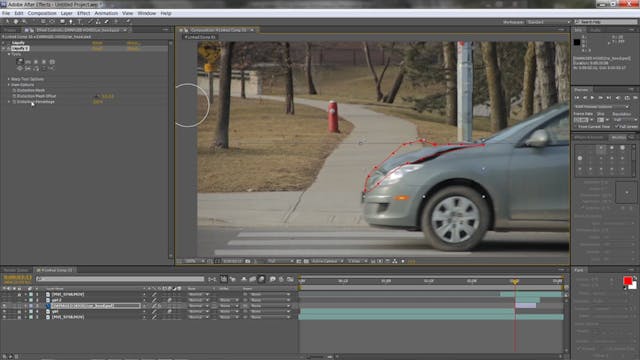Screen dimensions: 640x360
Task: Expand Distortion Percentage property
Action: coord(9,102)
